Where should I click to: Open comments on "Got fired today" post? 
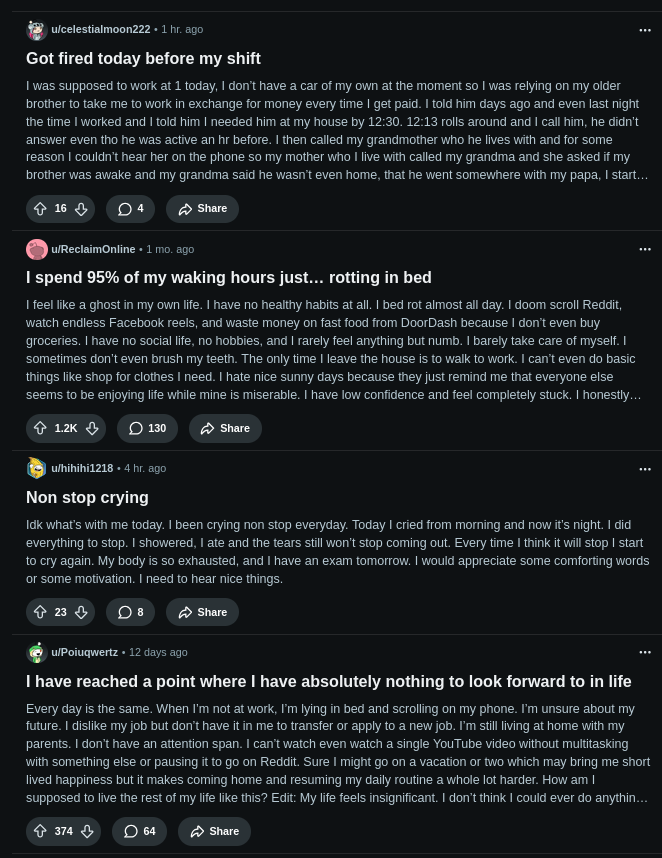(x=130, y=209)
